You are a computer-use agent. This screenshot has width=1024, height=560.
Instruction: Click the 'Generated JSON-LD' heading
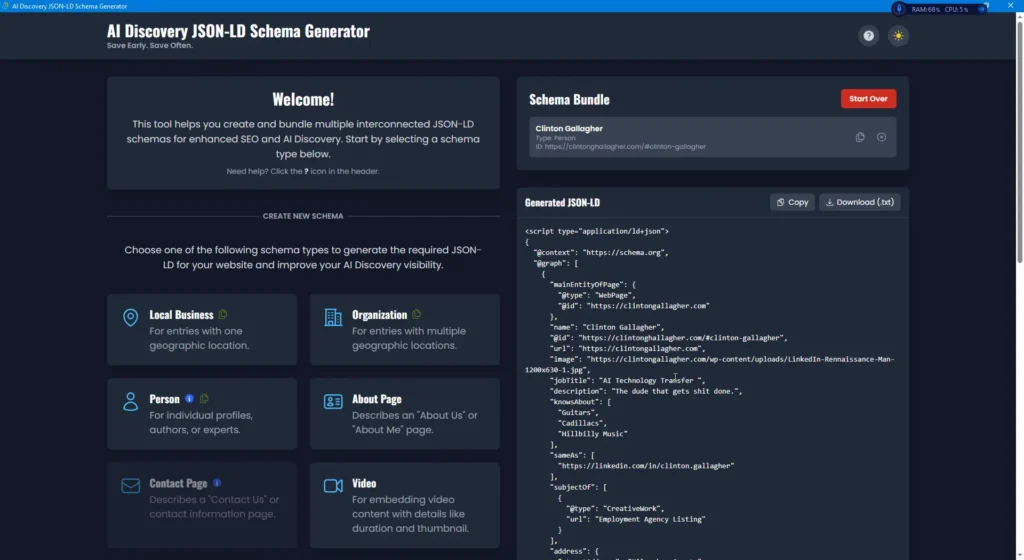[x=562, y=202]
